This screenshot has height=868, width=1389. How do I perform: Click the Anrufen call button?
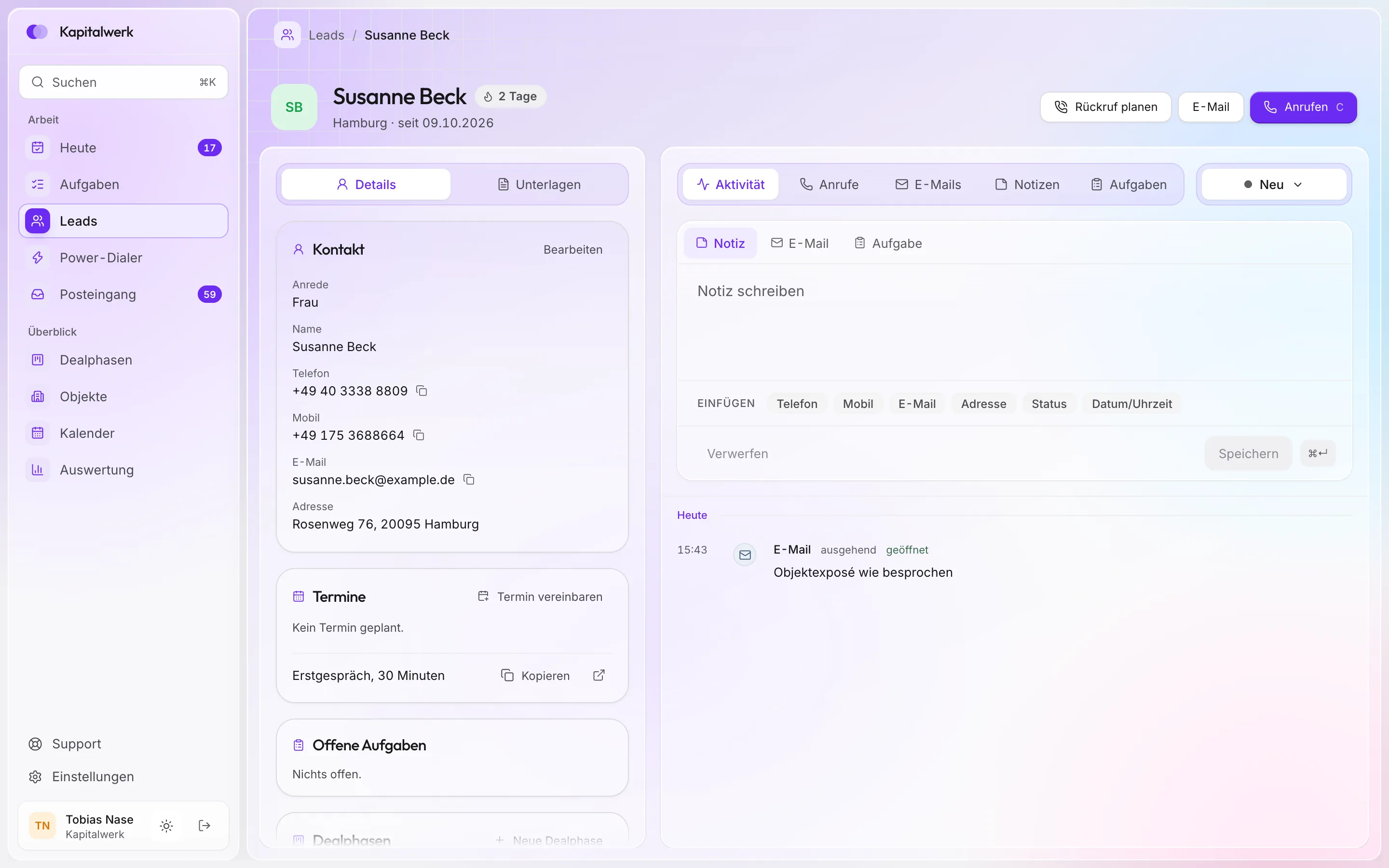(x=1303, y=108)
